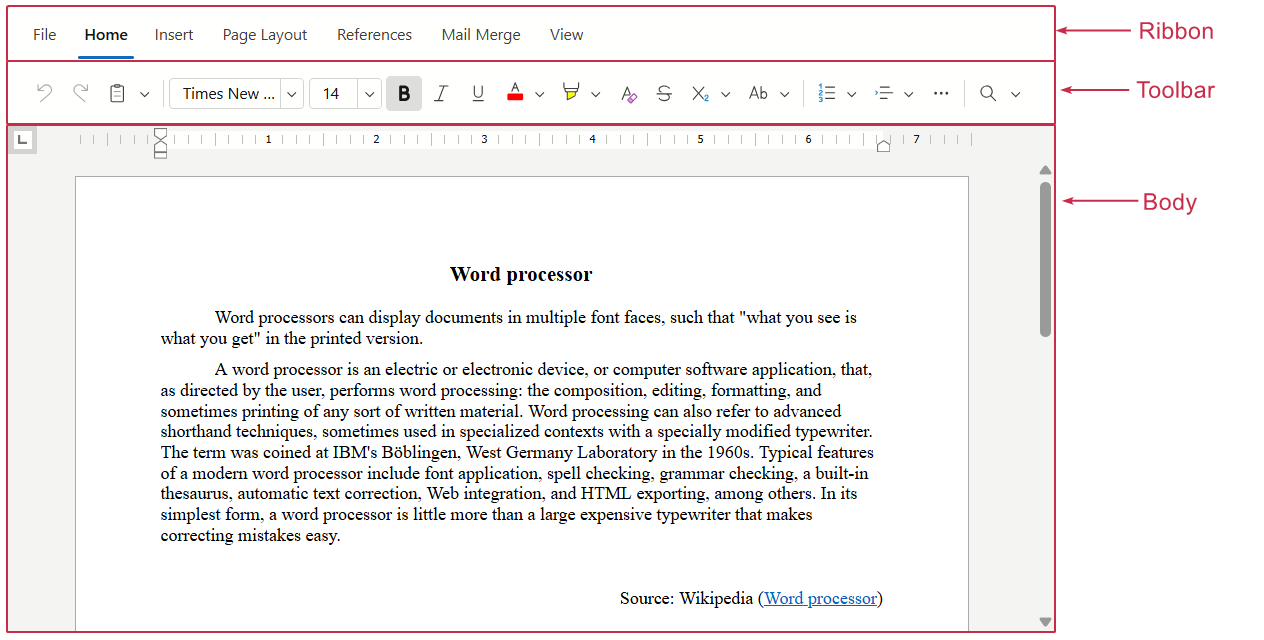Toggle Italic formatting
Screen dimensions: 1264x640
(441, 93)
